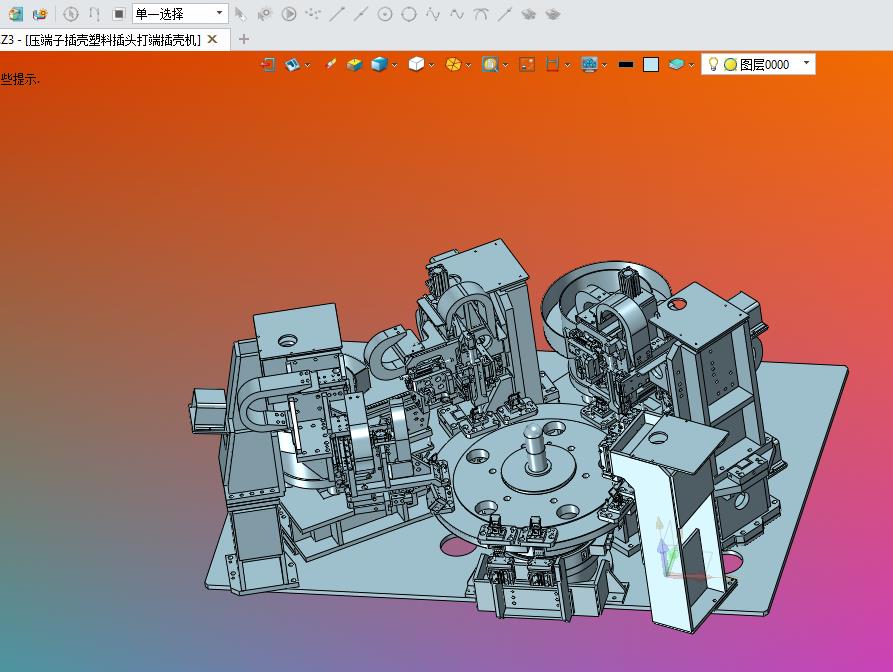893x672 pixels.
Task: Click the red square view icon
Action: [527, 64]
